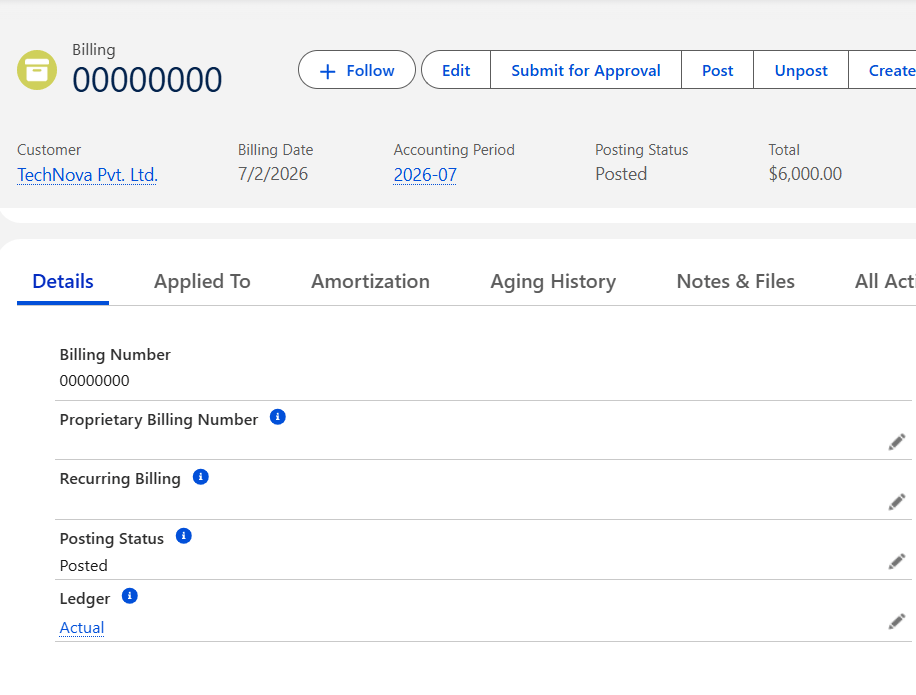Click the Post button
This screenshot has width=916, height=695.
click(717, 70)
